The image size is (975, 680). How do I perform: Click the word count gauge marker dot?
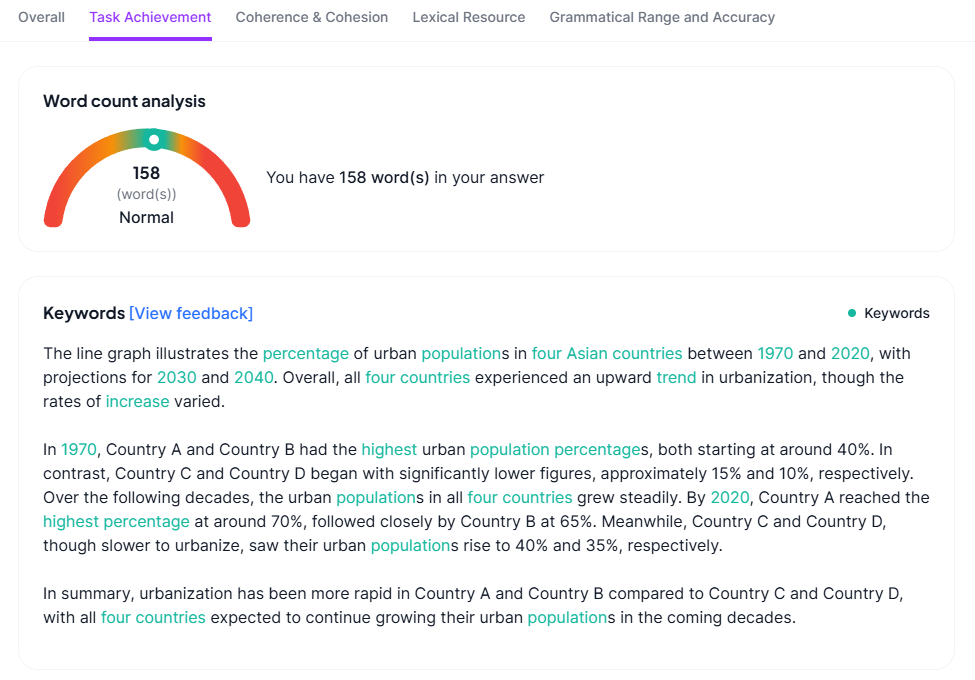tap(153, 140)
